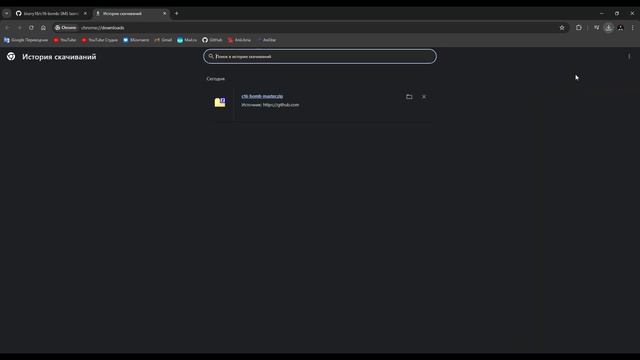Open the https://github.com source link
The height and width of the screenshot is (360, 640).
281,105
